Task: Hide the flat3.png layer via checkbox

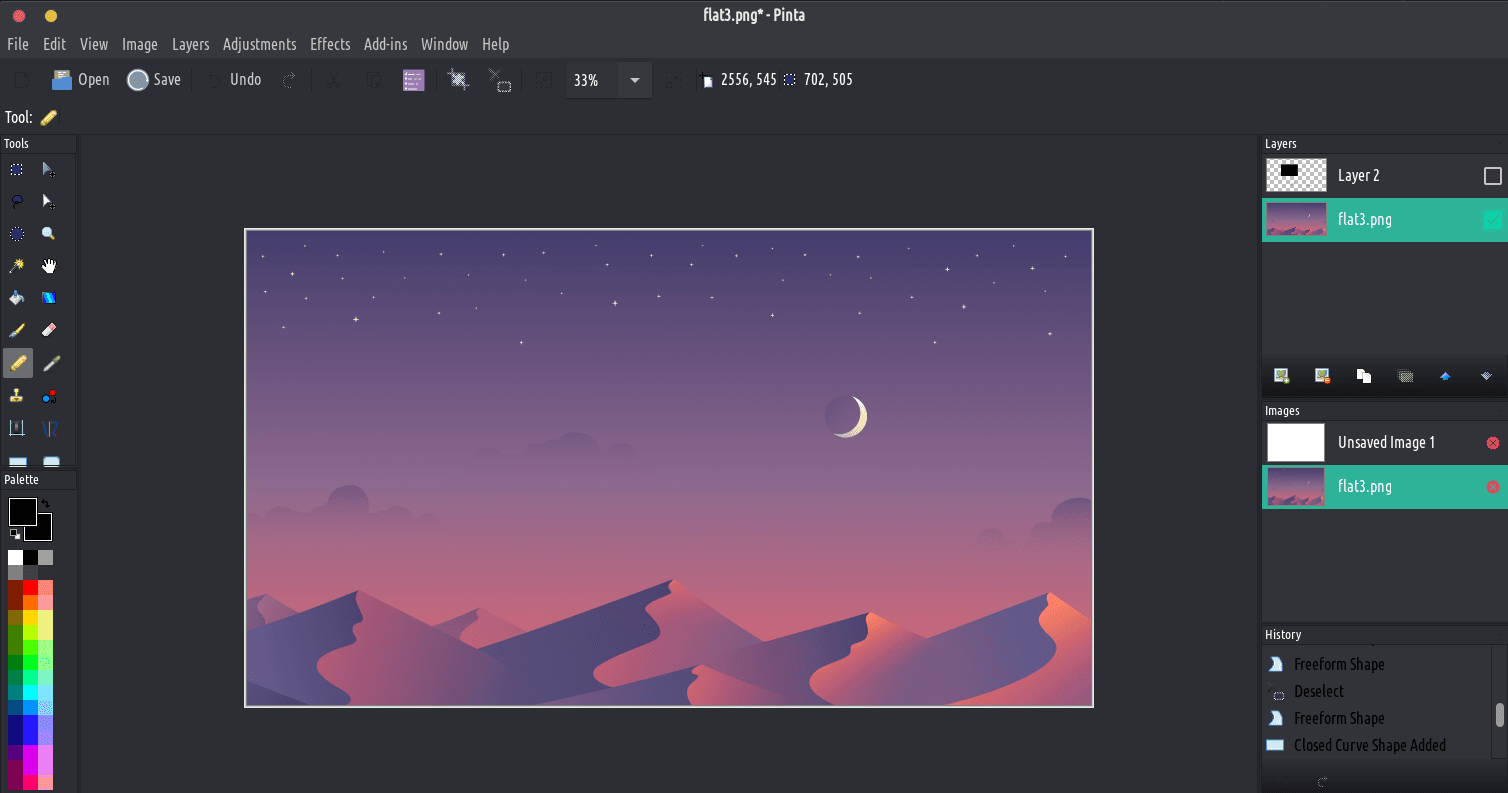Action: tap(1492, 220)
